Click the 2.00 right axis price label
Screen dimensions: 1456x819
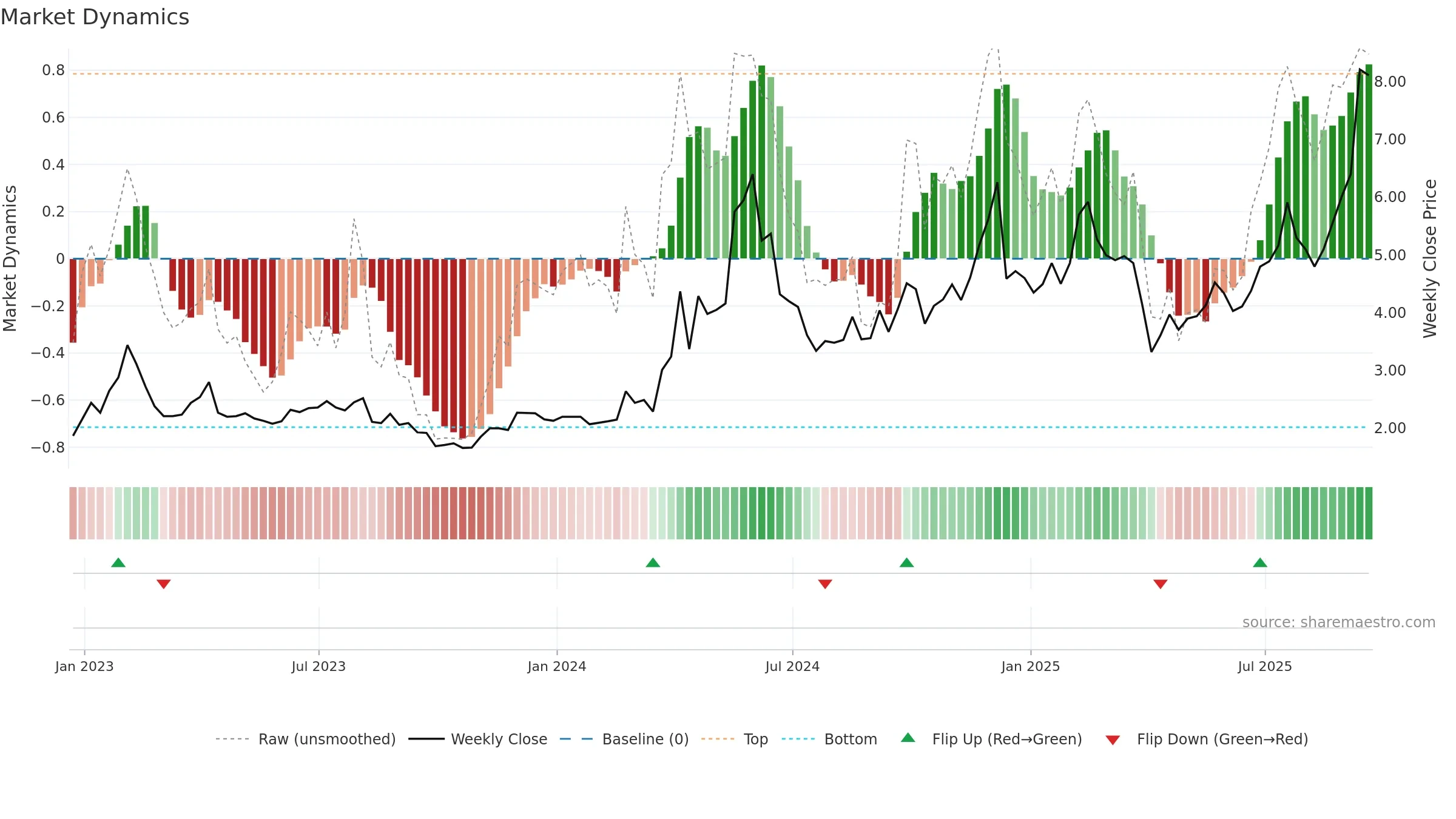click(x=1390, y=428)
